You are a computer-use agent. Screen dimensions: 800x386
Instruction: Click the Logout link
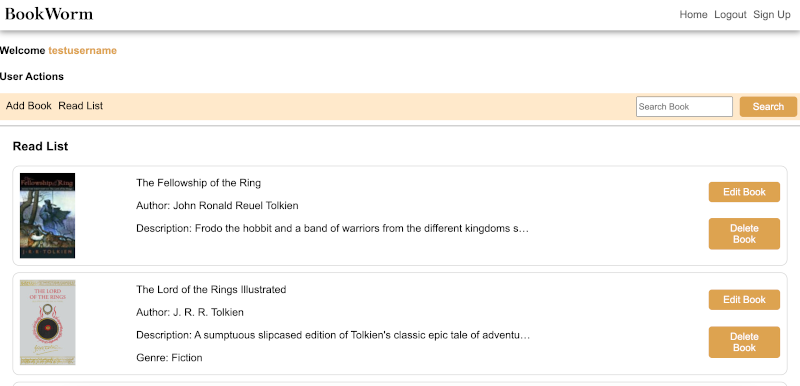click(730, 15)
